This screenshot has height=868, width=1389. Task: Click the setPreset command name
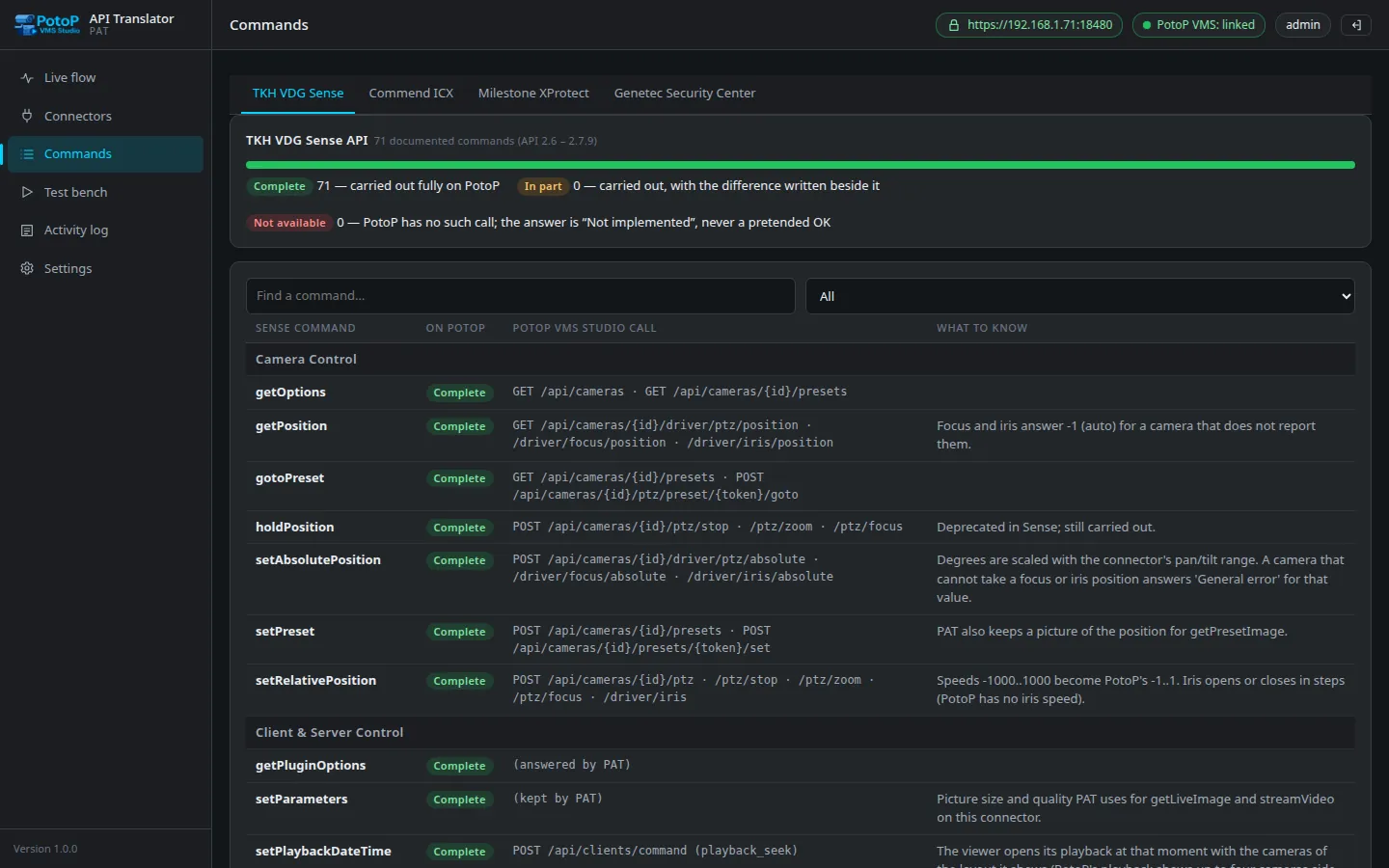point(285,632)
